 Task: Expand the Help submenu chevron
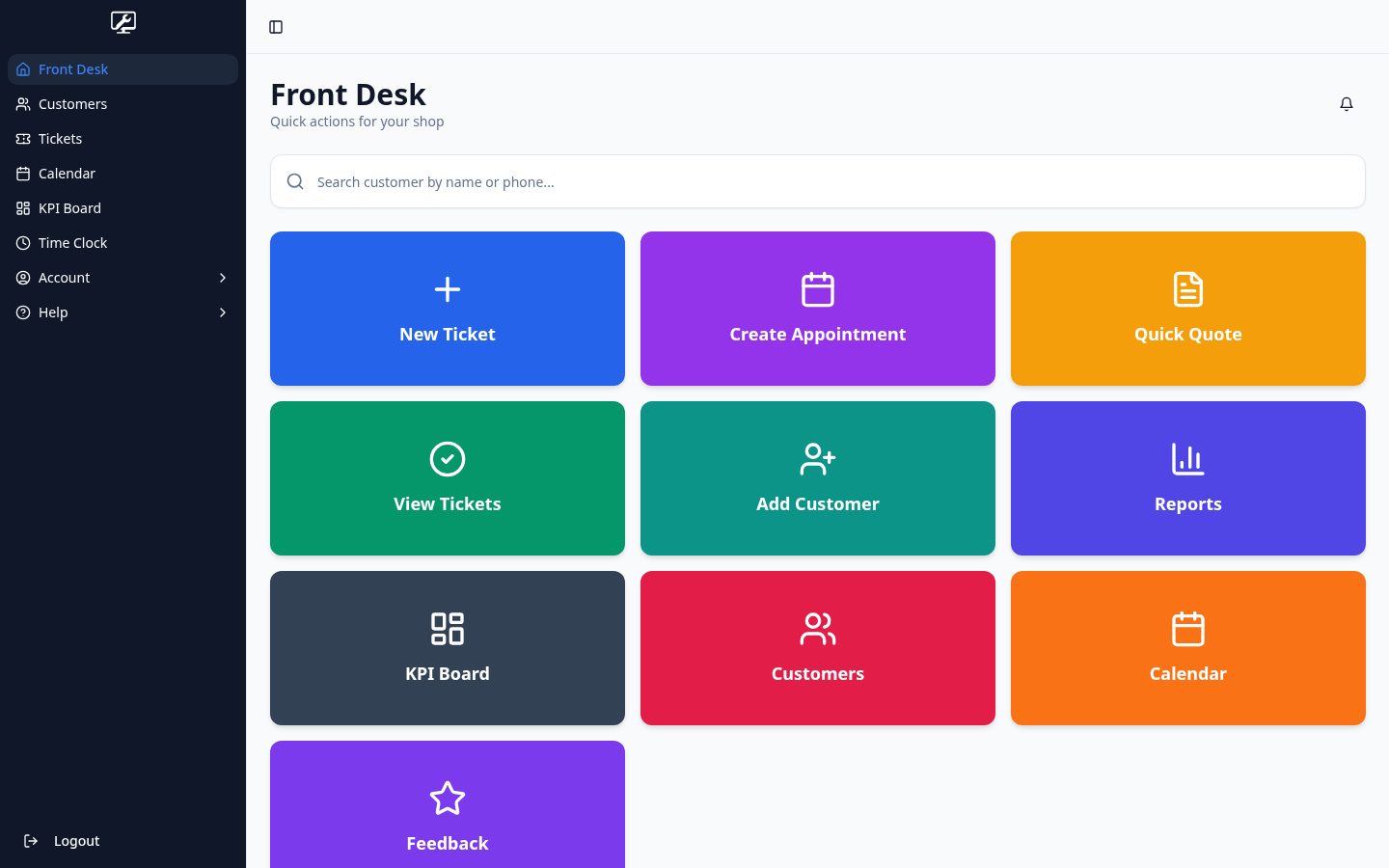[x=223, y=312]
